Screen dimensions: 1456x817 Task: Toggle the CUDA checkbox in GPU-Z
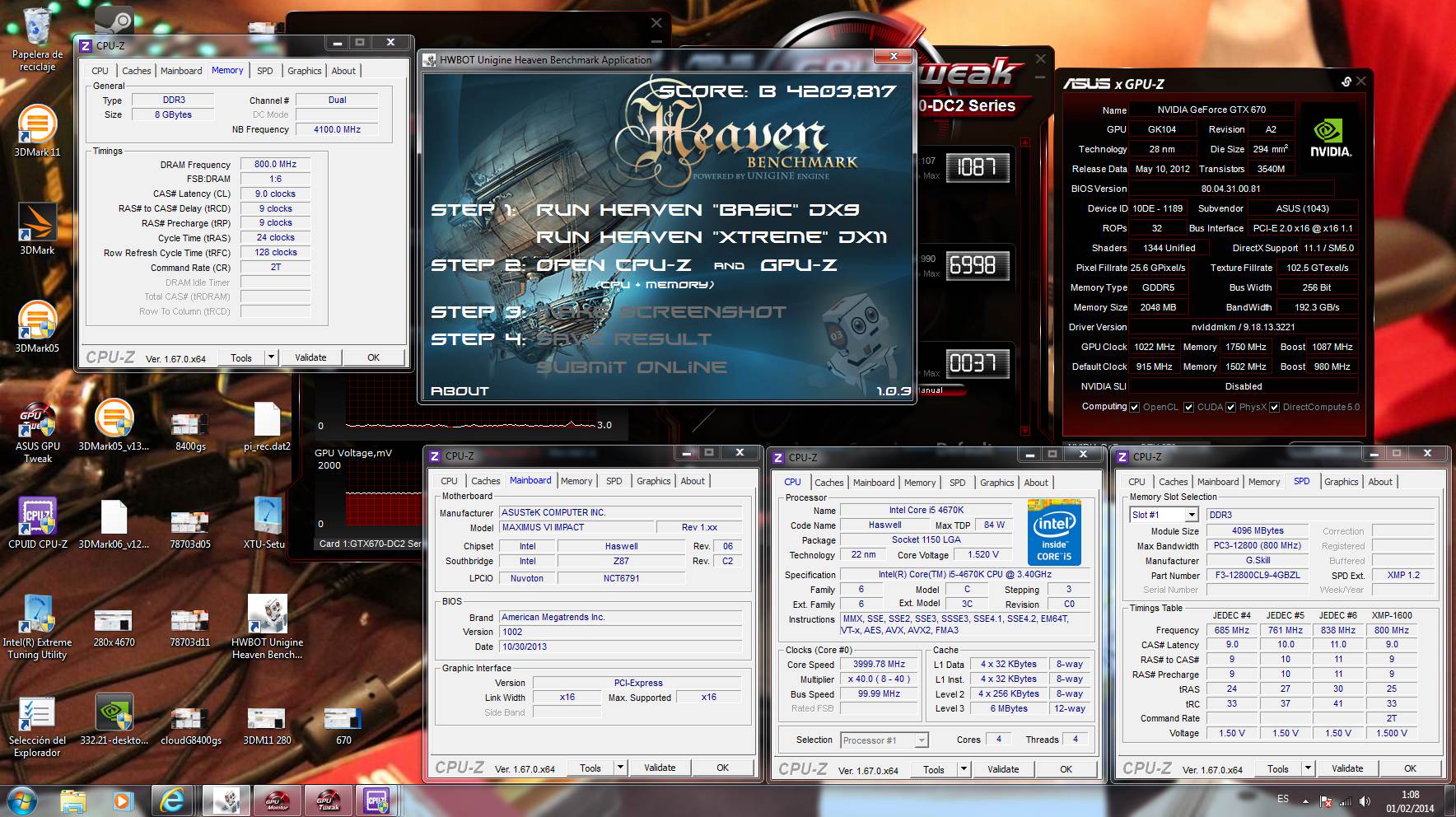pos(1188,408)
